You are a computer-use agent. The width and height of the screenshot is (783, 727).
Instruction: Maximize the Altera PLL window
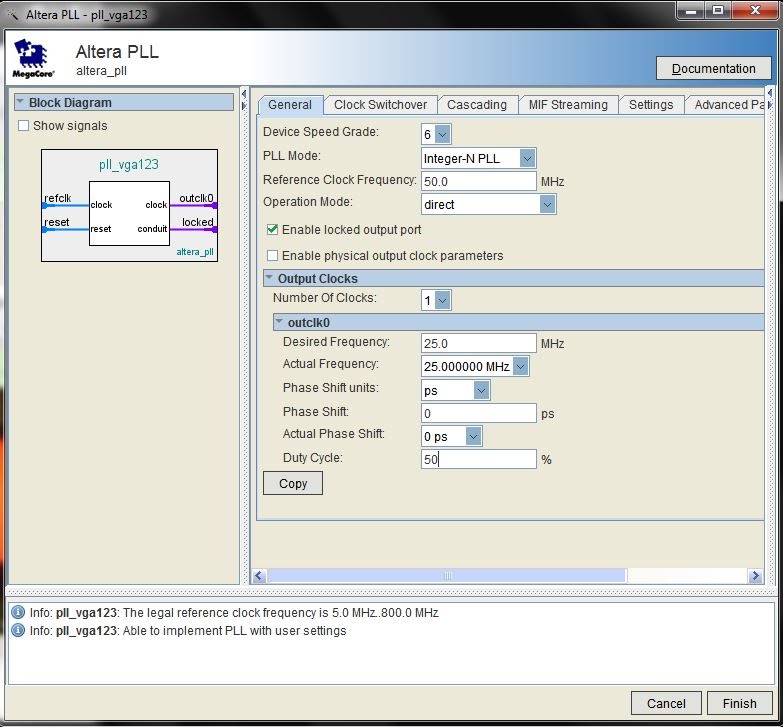pyautogui.click(x=718, y=10)
